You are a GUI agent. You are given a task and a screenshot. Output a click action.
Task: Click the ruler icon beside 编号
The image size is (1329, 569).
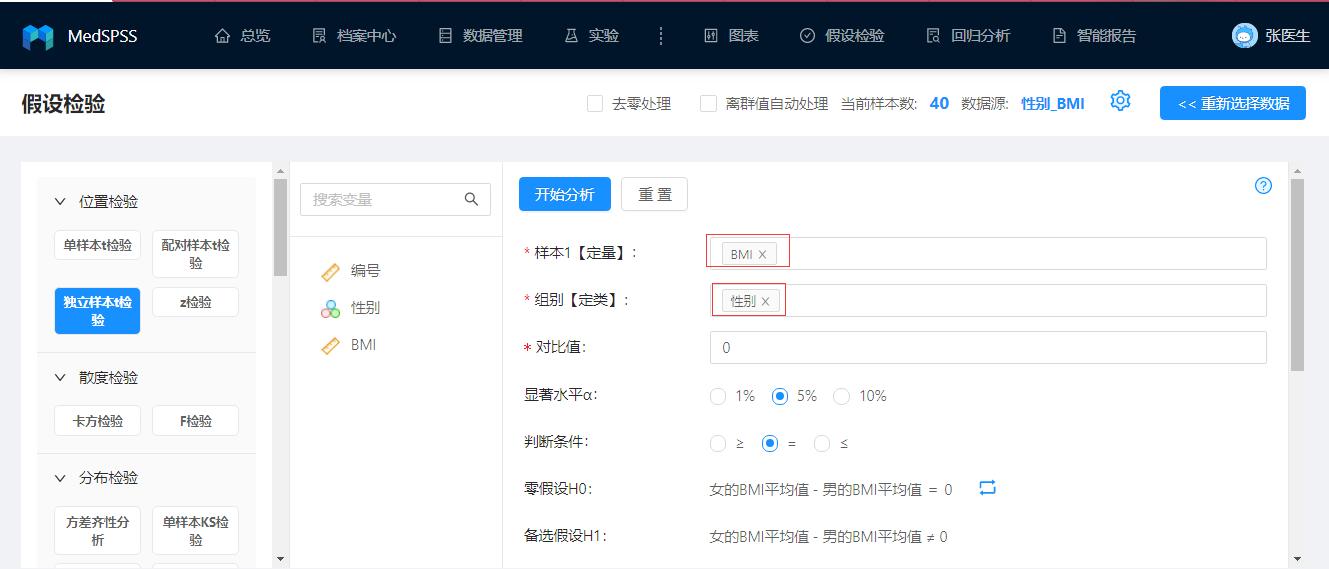point(330,271)
